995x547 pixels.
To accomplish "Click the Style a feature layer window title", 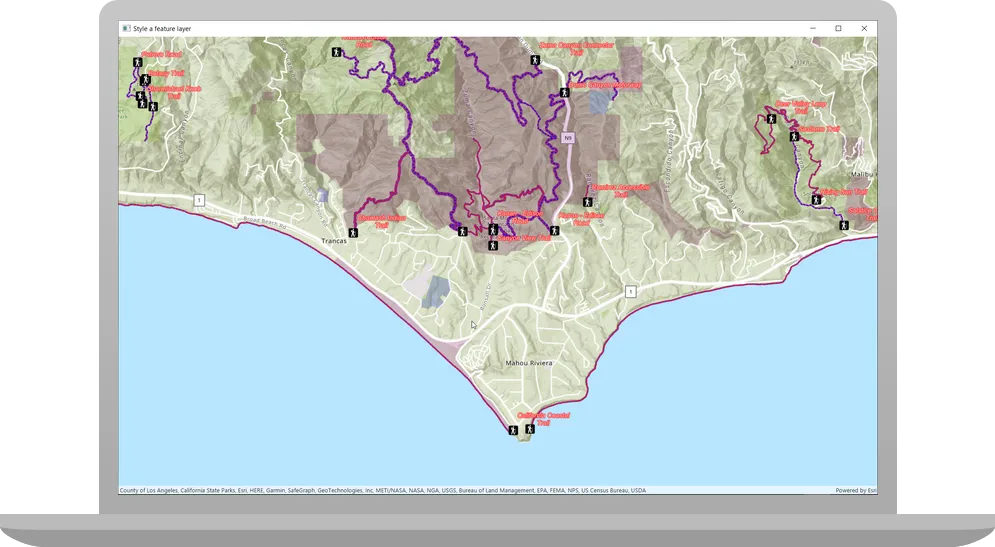I will click(162, 29).
